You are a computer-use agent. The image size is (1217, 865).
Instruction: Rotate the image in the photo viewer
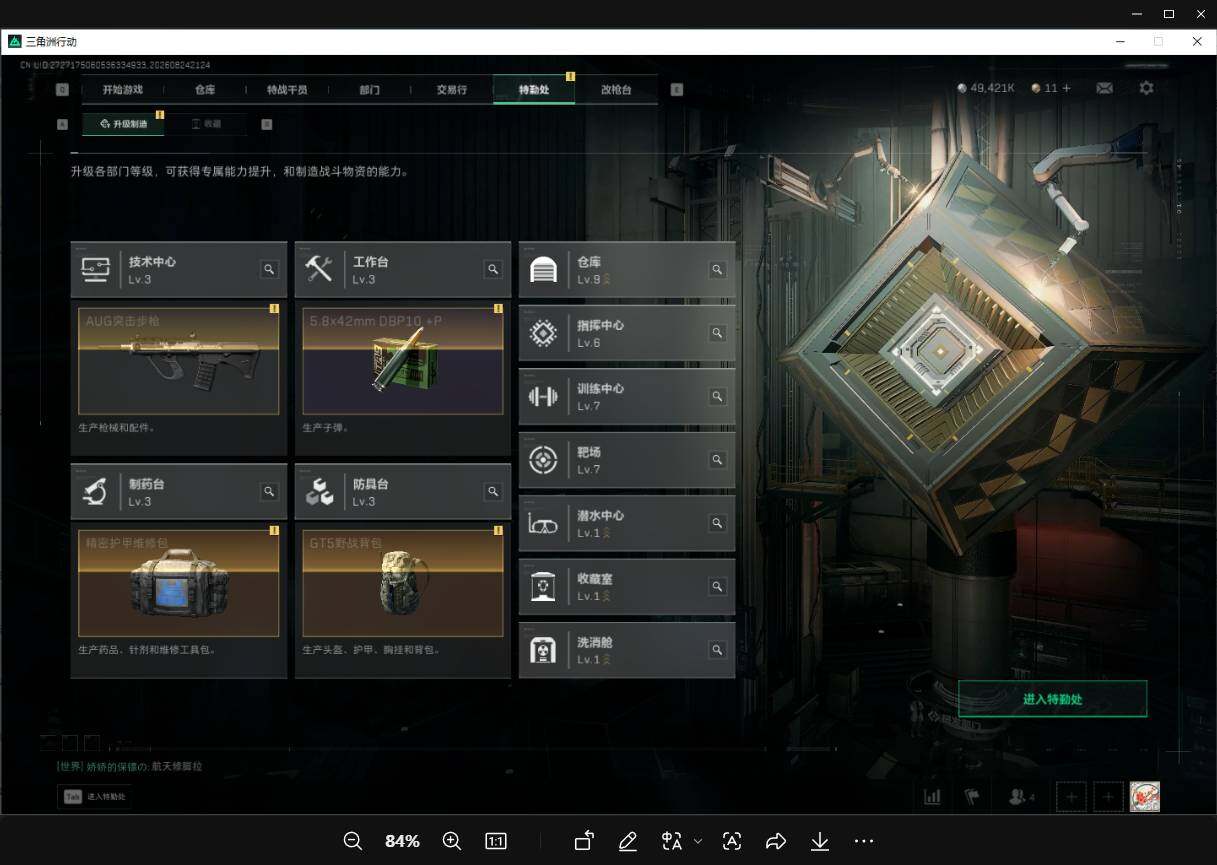(x=584, y=841)
